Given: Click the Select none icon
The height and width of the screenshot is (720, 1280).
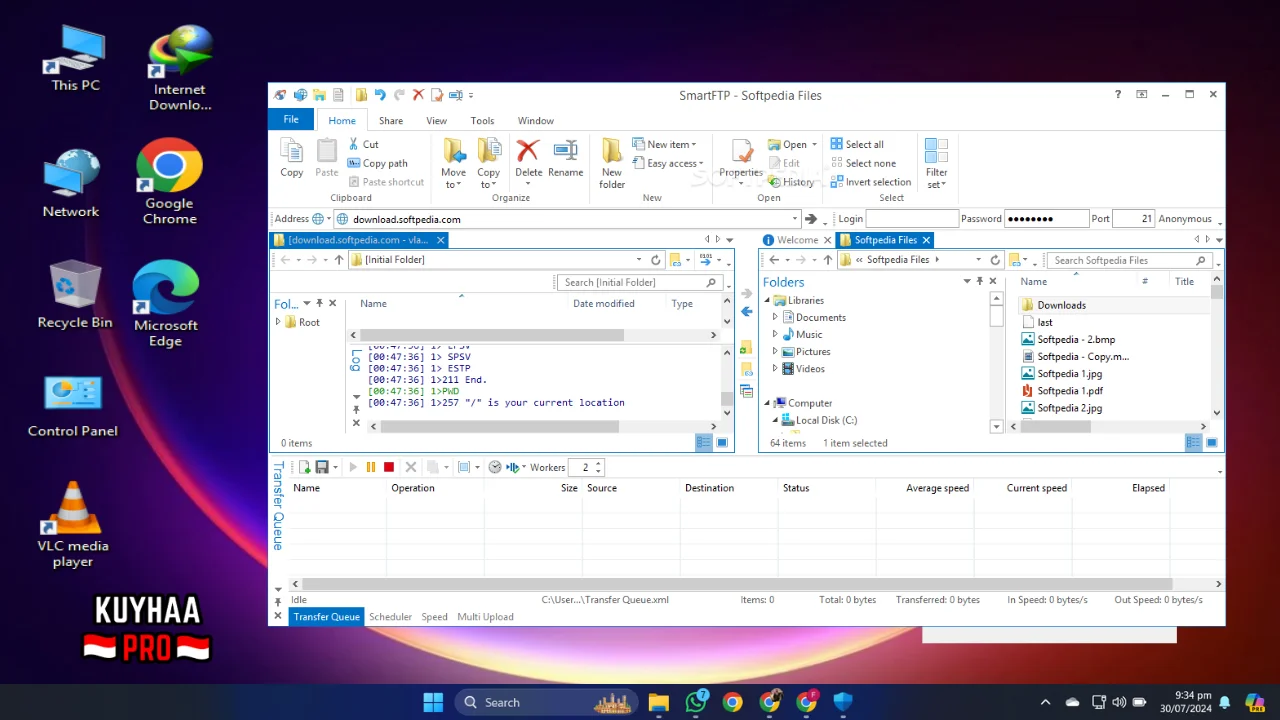Looking at the screenshot, I should [x=836, y=163].
